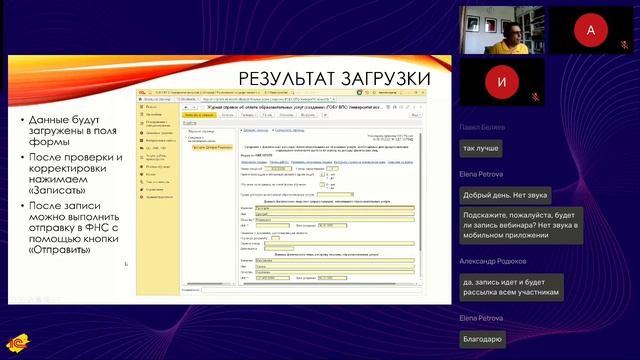640x360 pixels.
Task: Open the 'Проверка' dropdown in 1C toolbar
Action: point(248,115)
